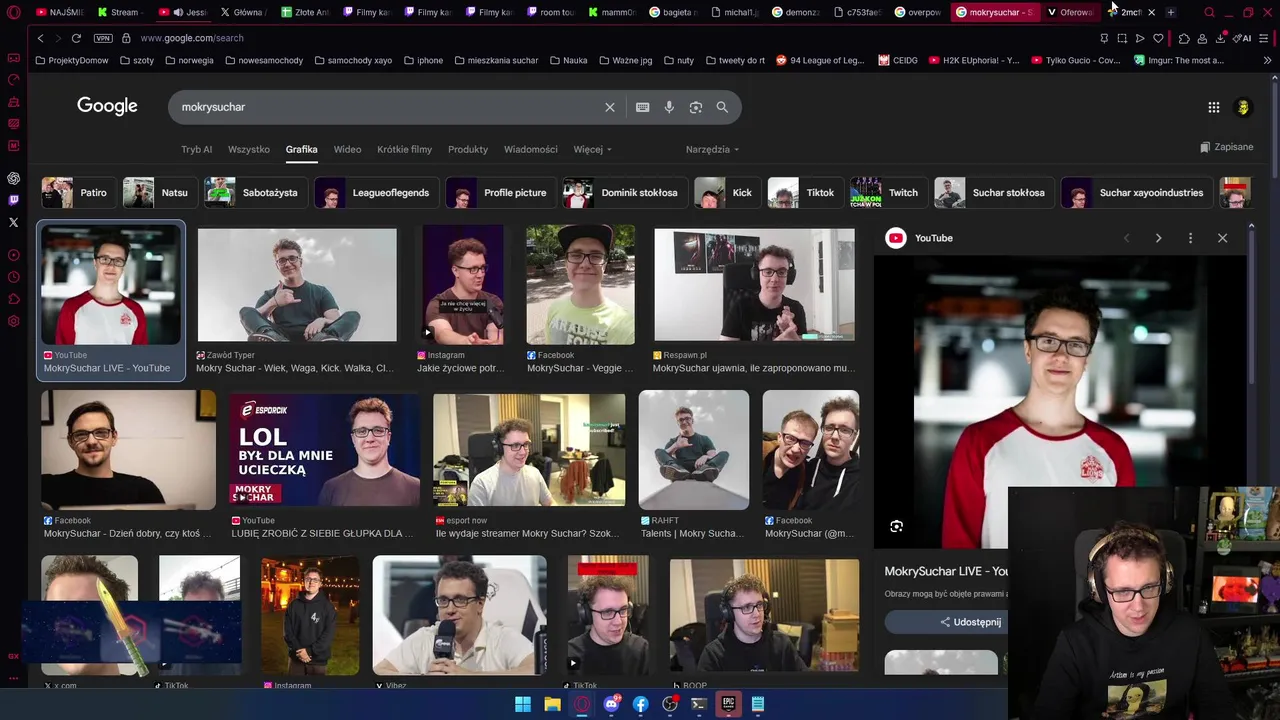Screen dimensions: 1280x720
Task: Open new tab with plus button
Action: pyautogui.click(x=1171, y=12)
